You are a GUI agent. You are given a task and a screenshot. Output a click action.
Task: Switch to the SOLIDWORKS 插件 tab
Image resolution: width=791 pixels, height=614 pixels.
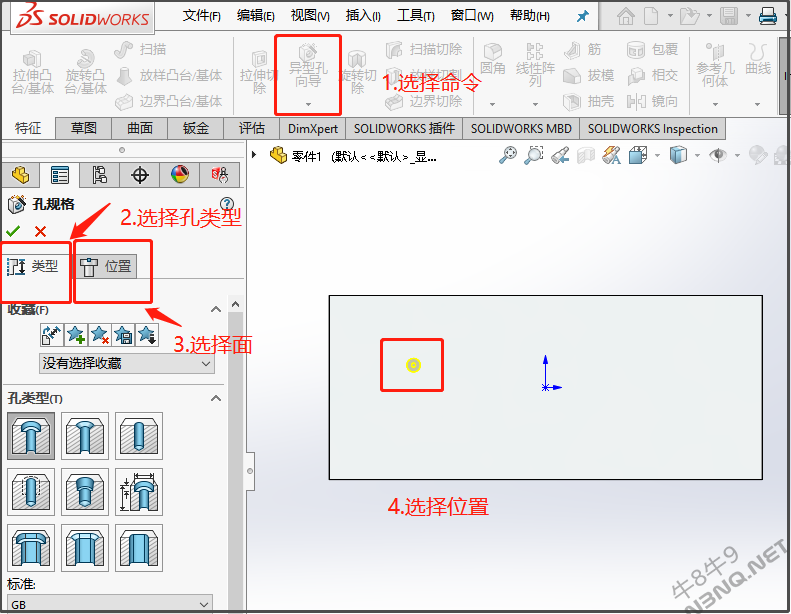(x=404, y=128)
